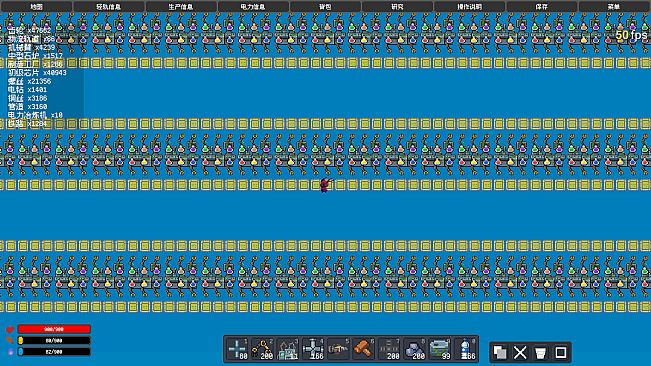The height and width of the screenshot is (366, 651).
Task: Select hotbar slot 9 green machine item
Action: pos(440,349)
